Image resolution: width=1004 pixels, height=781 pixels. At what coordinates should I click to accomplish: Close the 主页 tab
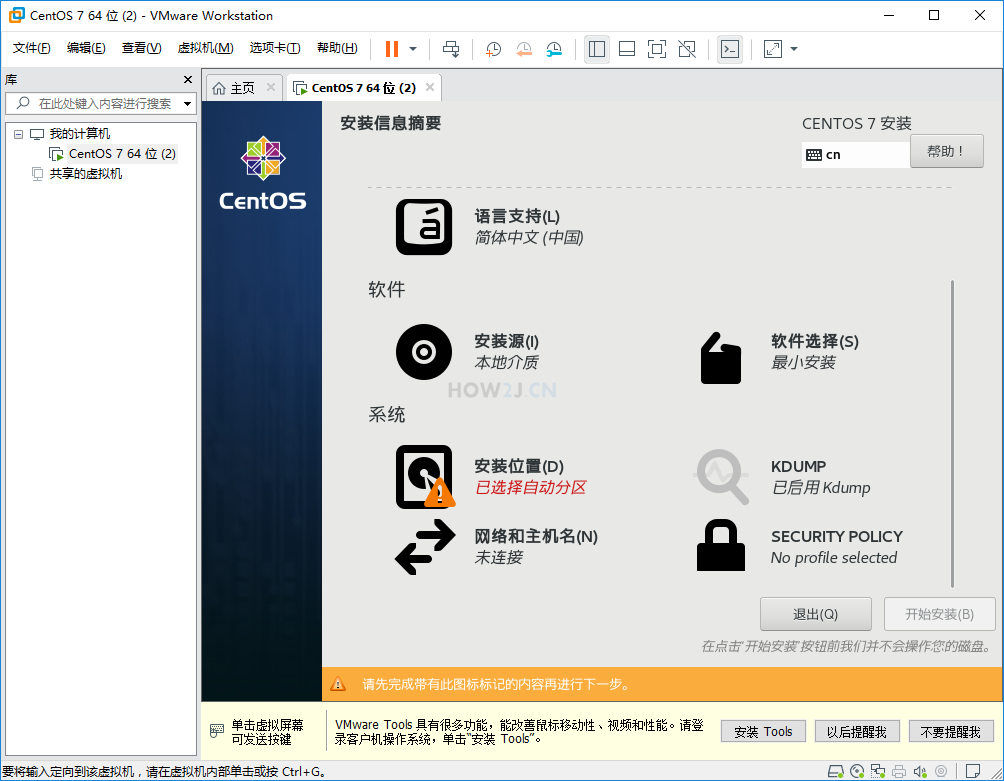click(271, 87)
